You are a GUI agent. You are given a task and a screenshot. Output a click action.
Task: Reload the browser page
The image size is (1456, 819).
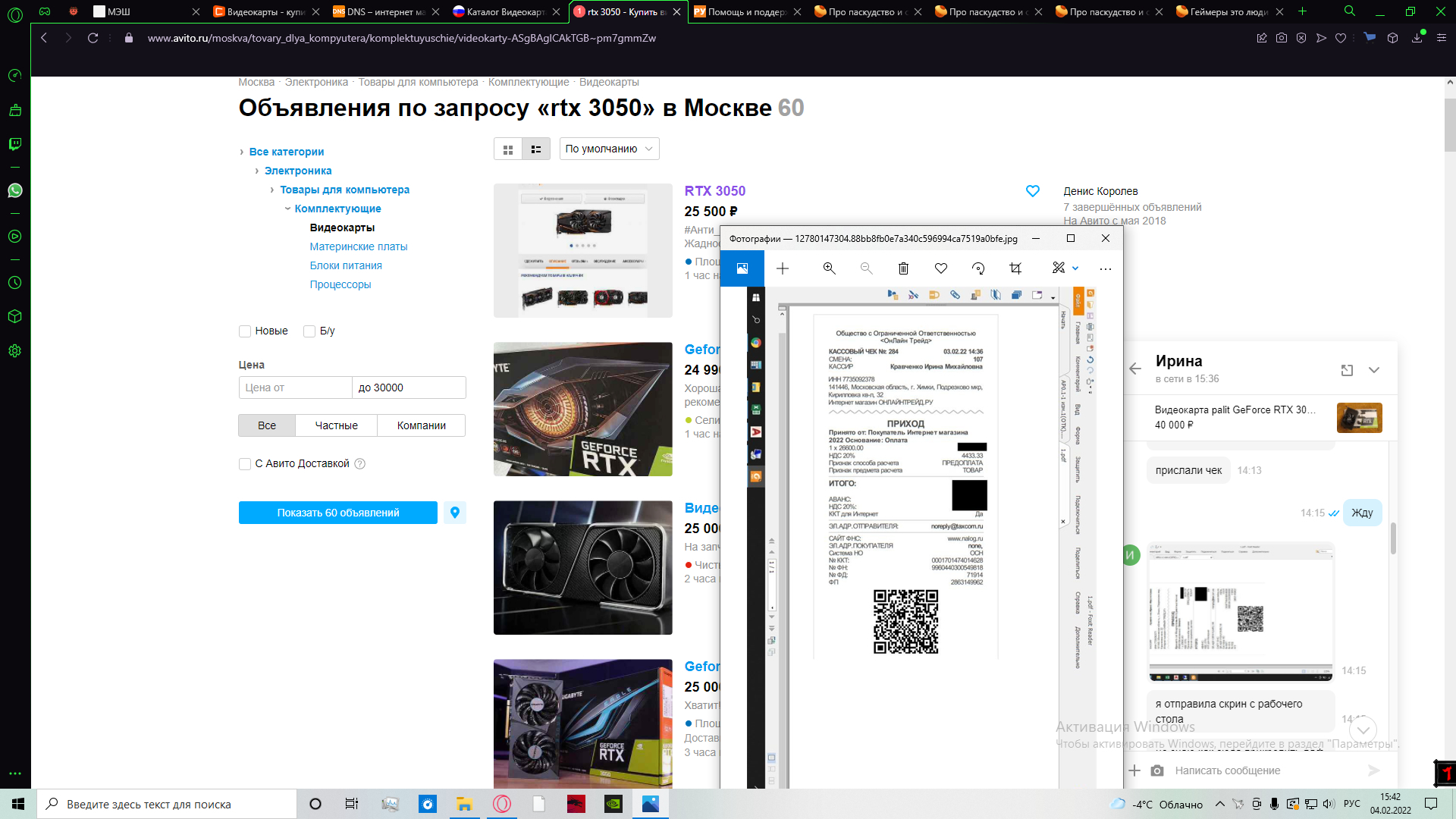click(x=93, y=38)
